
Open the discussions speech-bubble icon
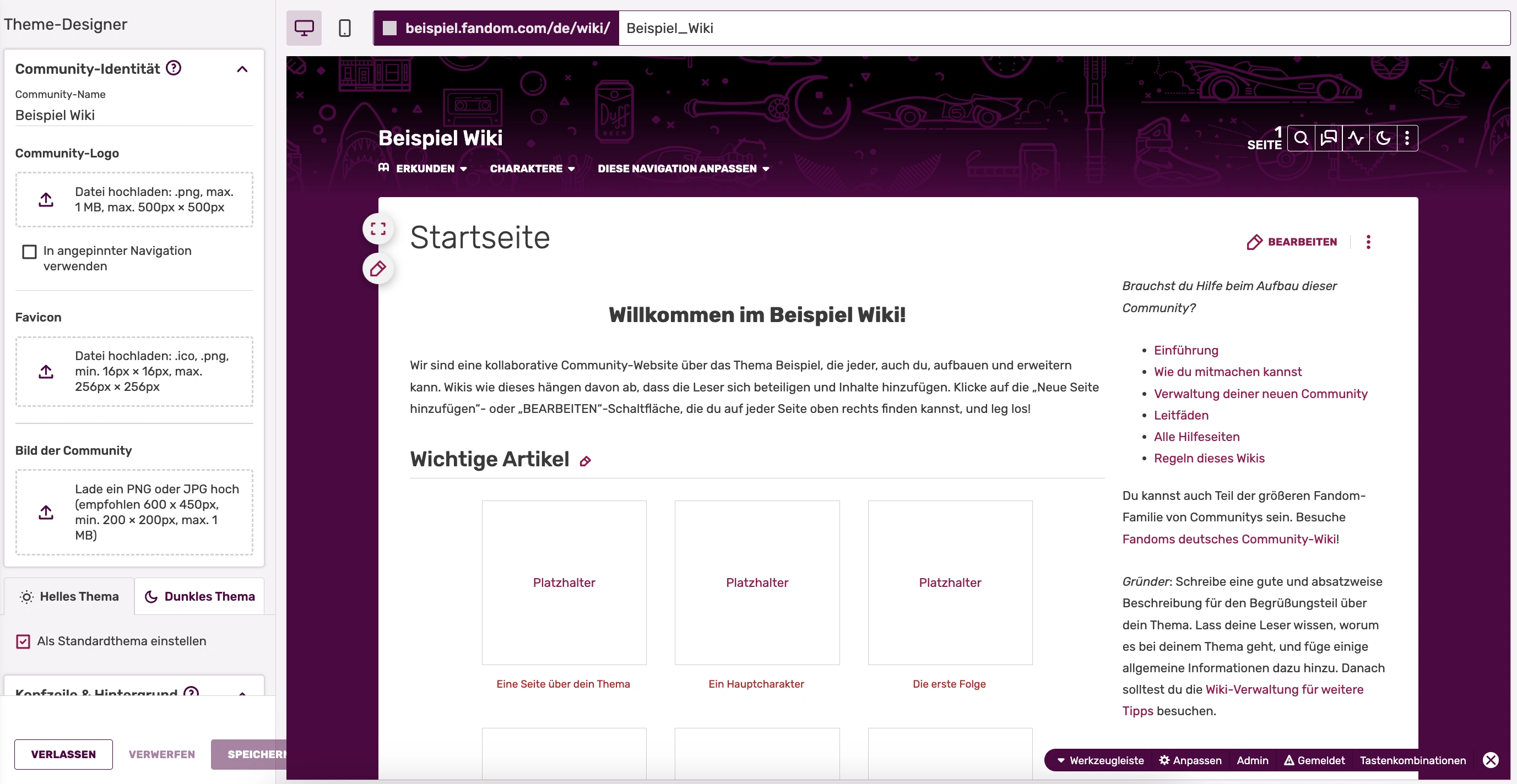coord(1329,138)
